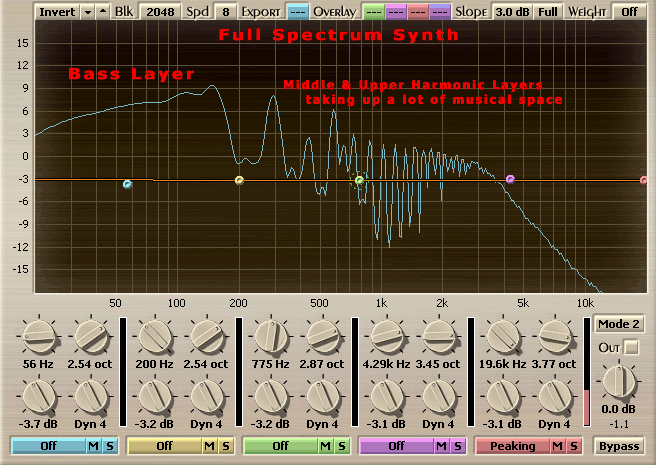The height and width of the screenshot is (465, 656).
Task: Open yellow band 2 filter type Off
Action: tap(164, 446)
